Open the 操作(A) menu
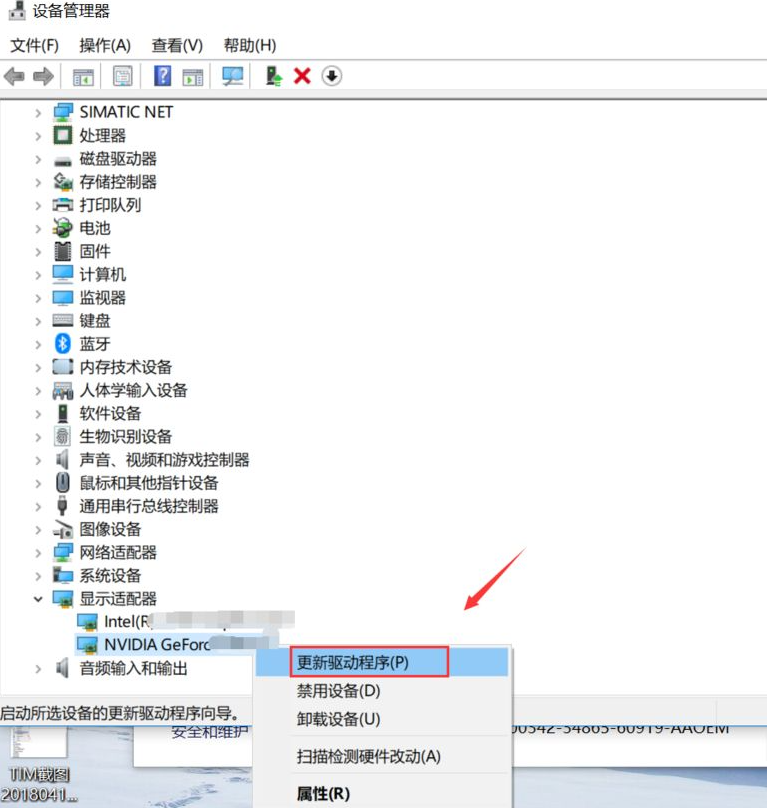The image size is (767, 808). click(x=105, y=45)
